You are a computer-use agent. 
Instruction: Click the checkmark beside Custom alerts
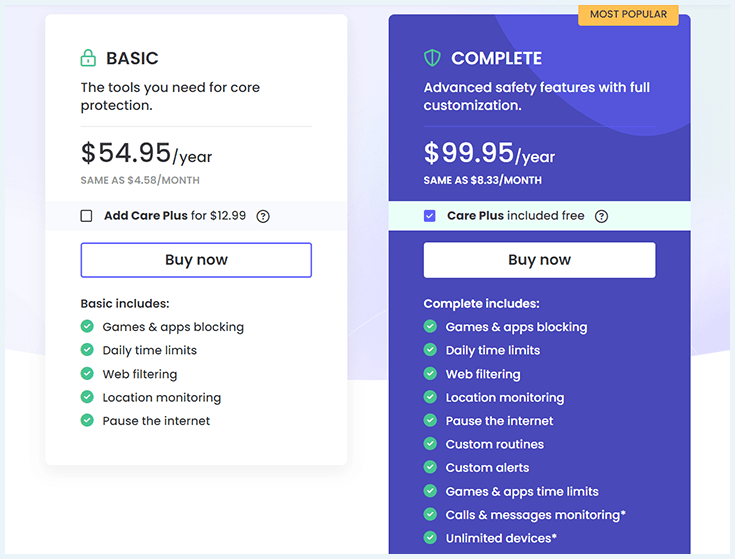430,467
